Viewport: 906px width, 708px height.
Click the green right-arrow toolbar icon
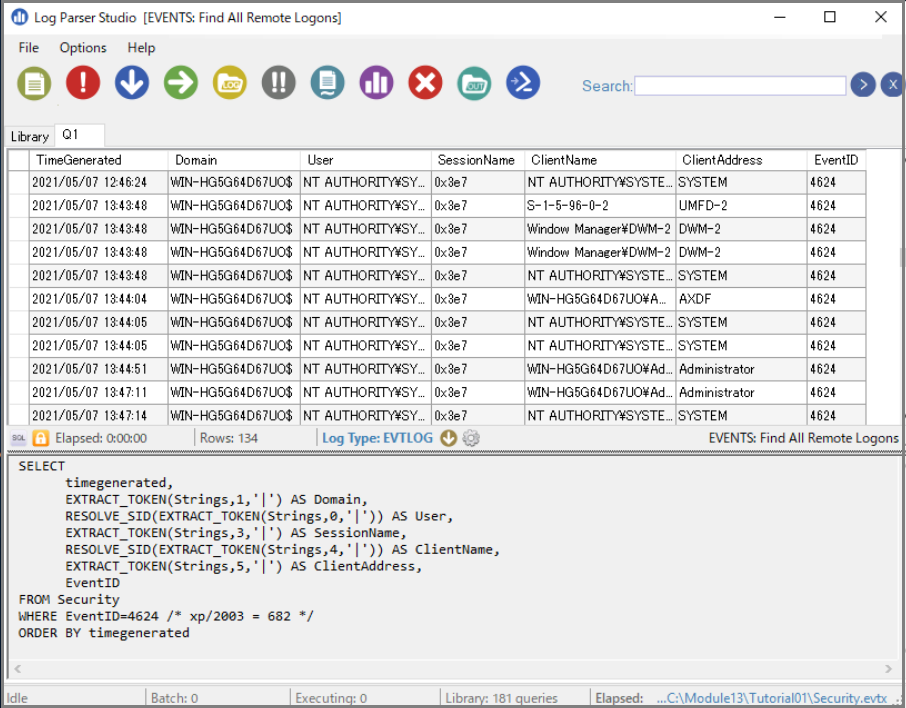click(181, 83)
